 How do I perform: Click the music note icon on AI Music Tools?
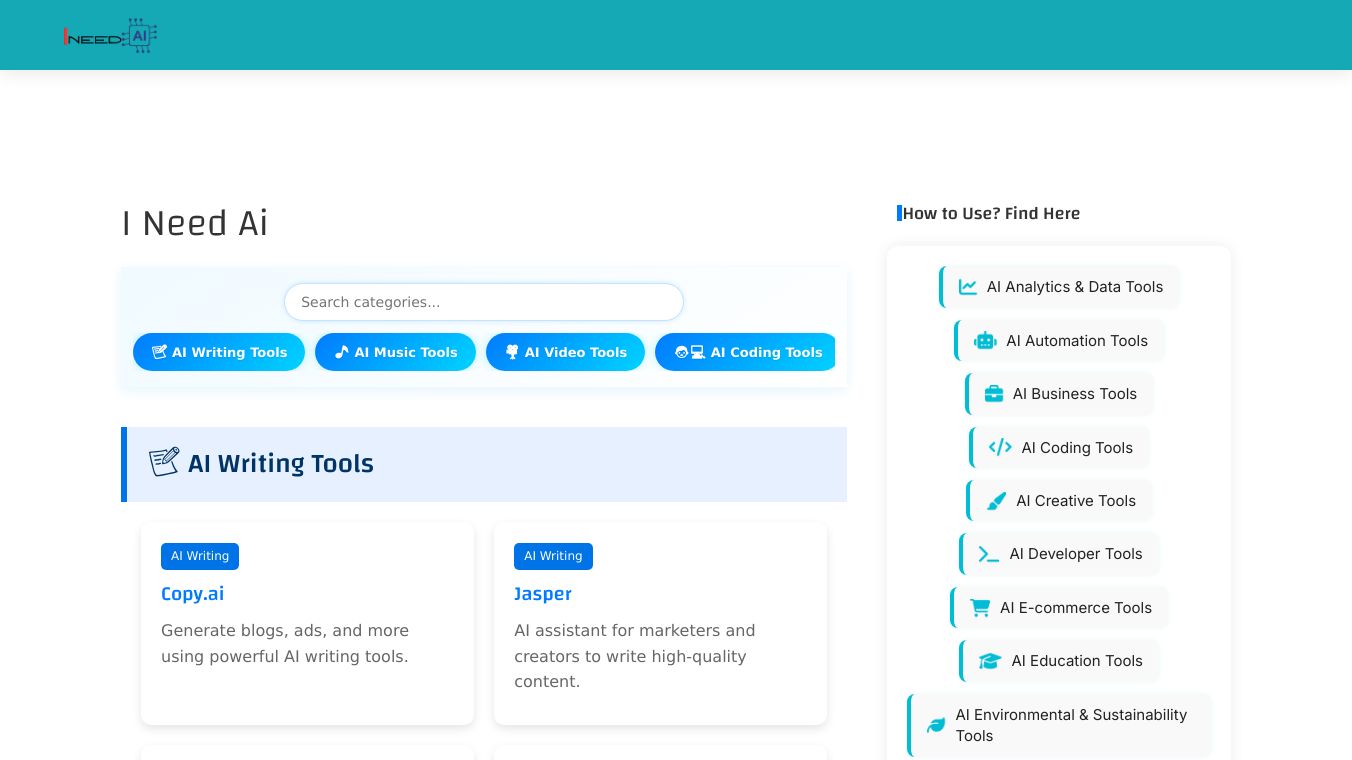tap(342, 352)
